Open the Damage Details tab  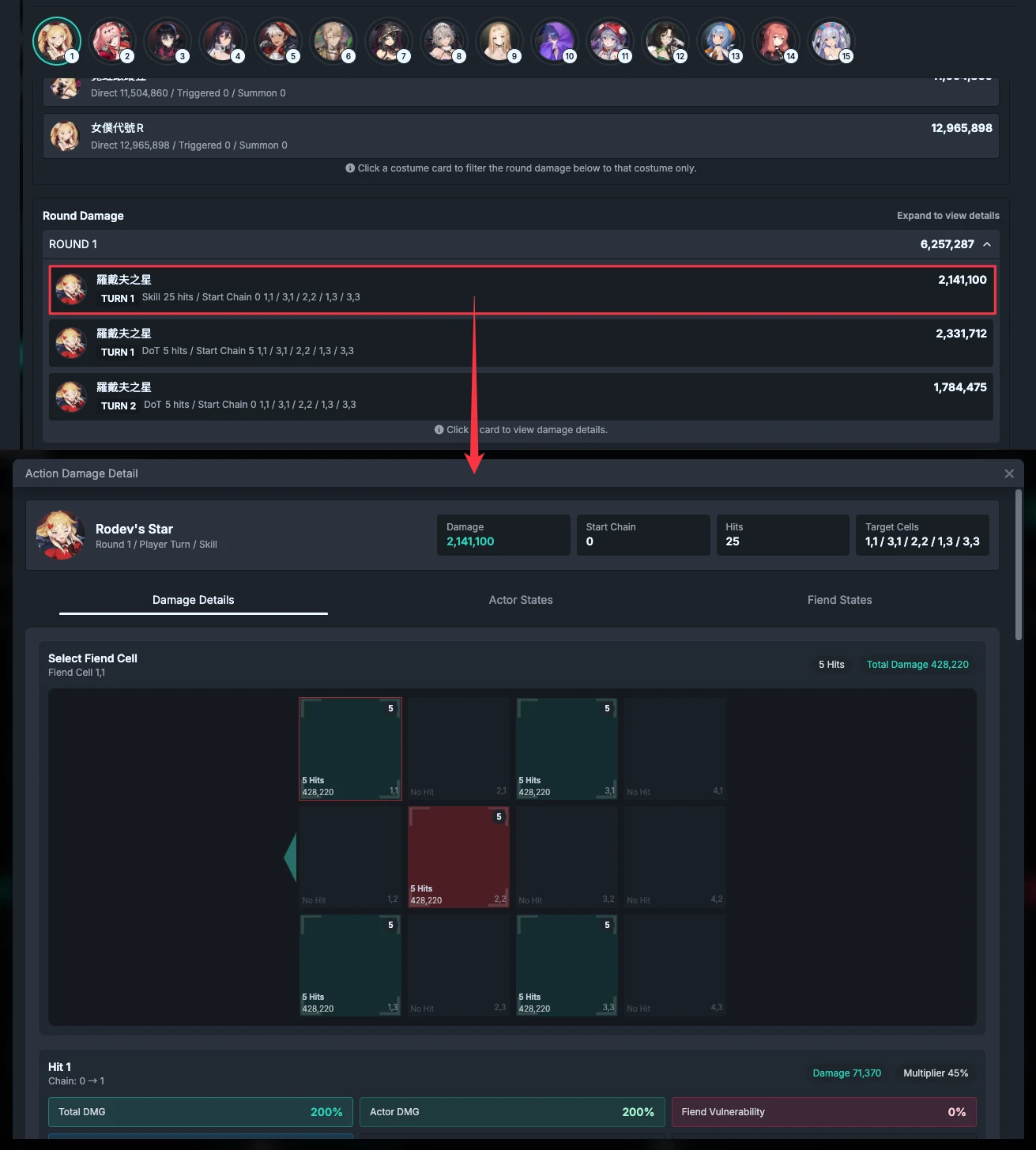(194, 600)
